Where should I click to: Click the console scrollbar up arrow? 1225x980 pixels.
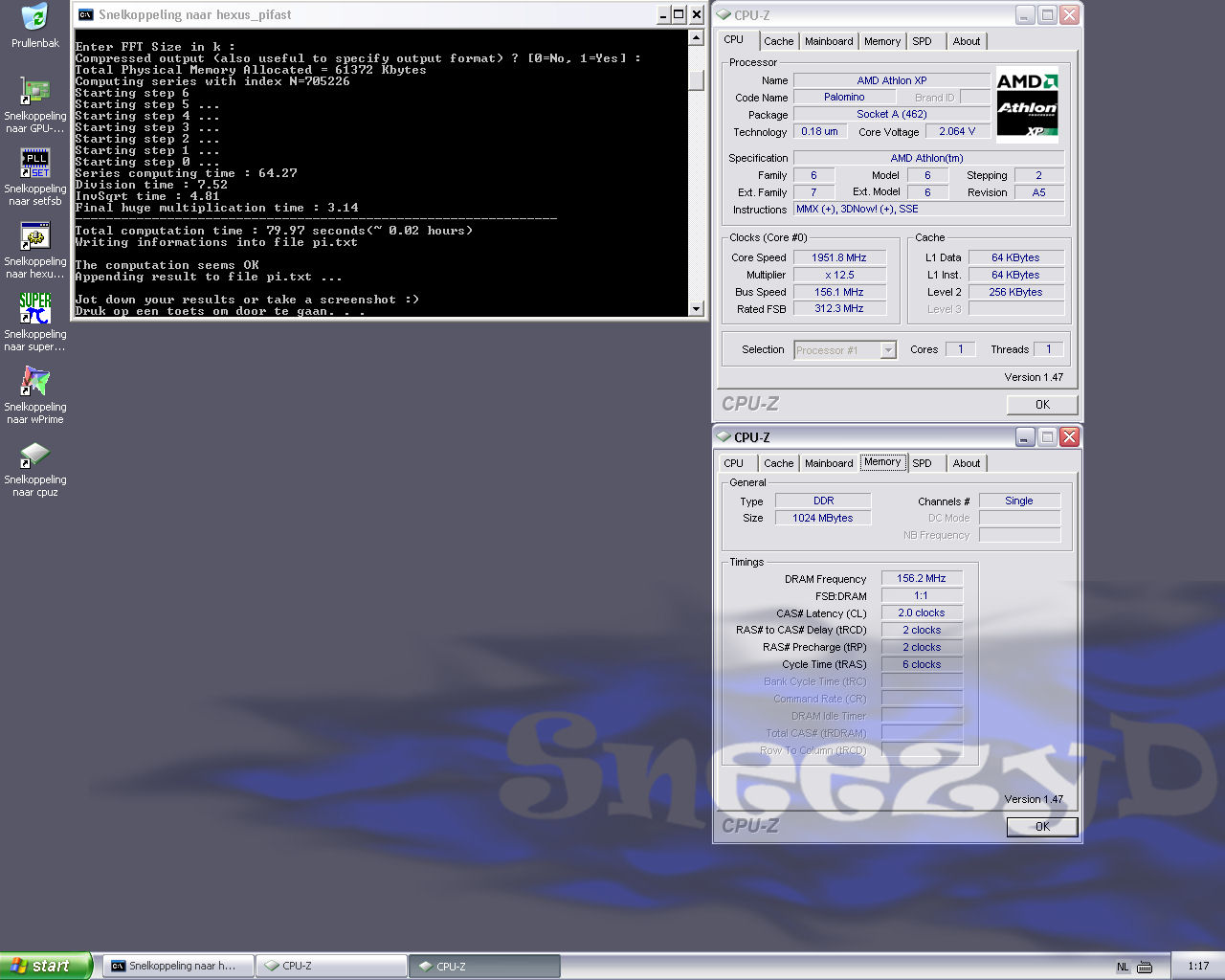pyautogui.click(x=696, y=38)
